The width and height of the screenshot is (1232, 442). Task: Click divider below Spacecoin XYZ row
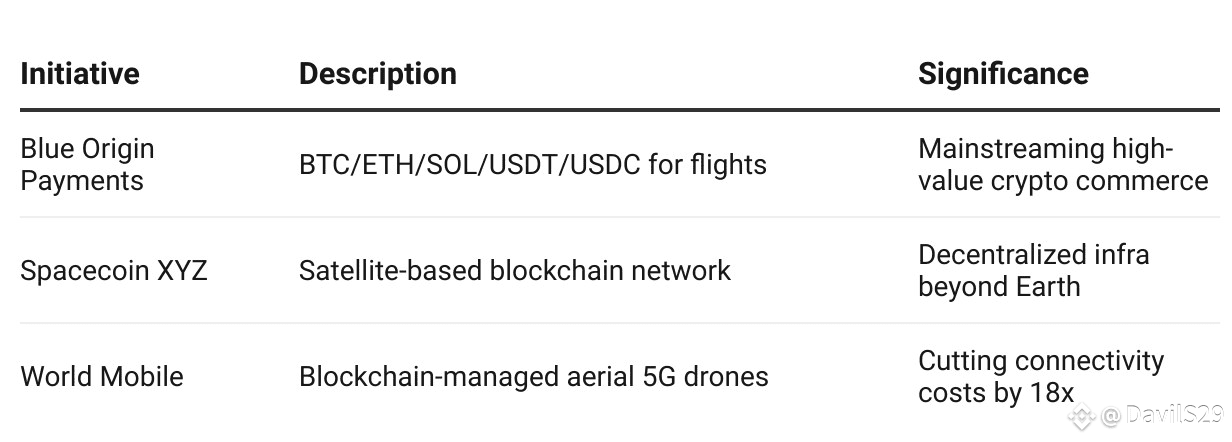point(620,323)
